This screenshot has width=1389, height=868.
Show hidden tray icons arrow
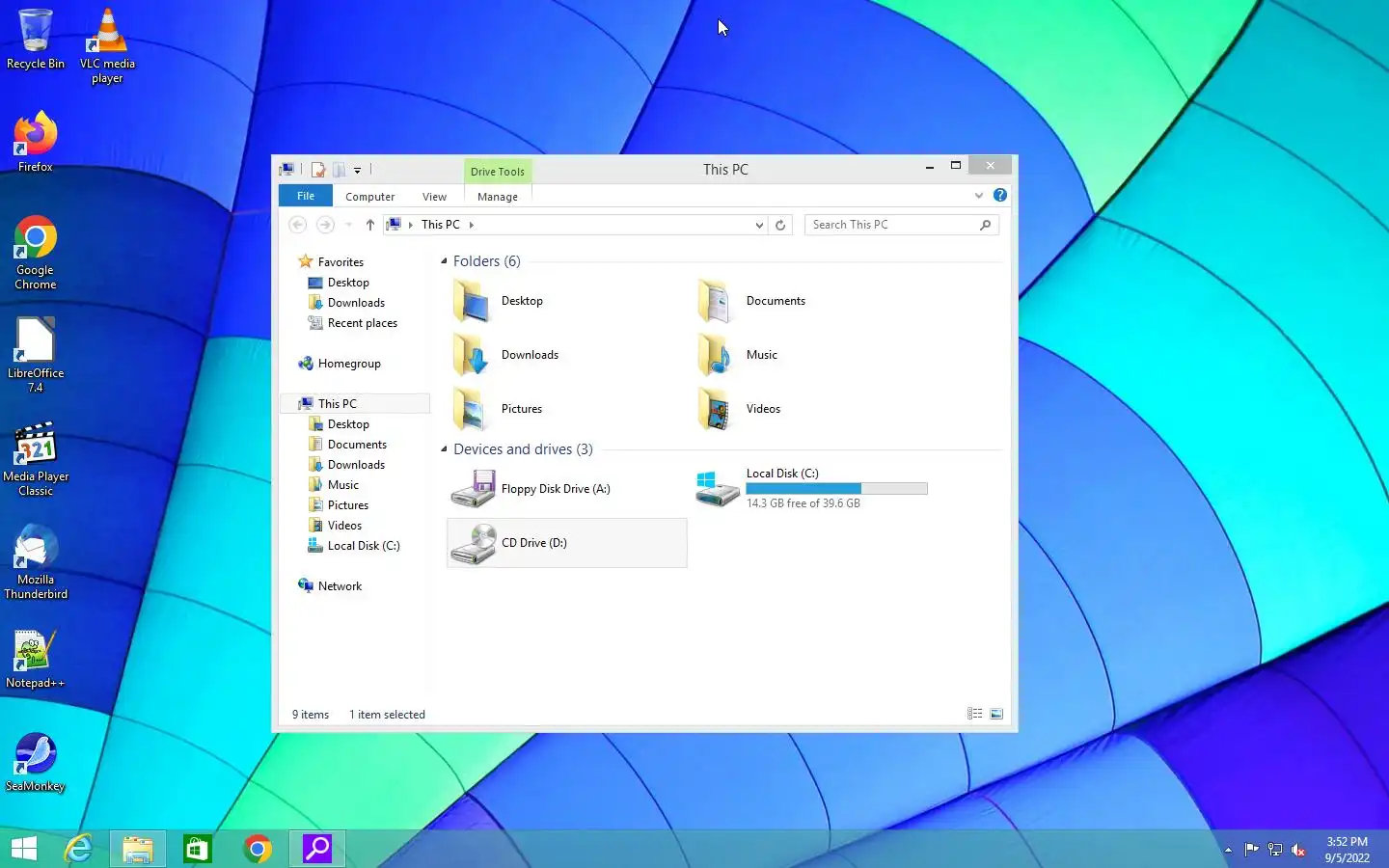click(x=1228, y=850)
